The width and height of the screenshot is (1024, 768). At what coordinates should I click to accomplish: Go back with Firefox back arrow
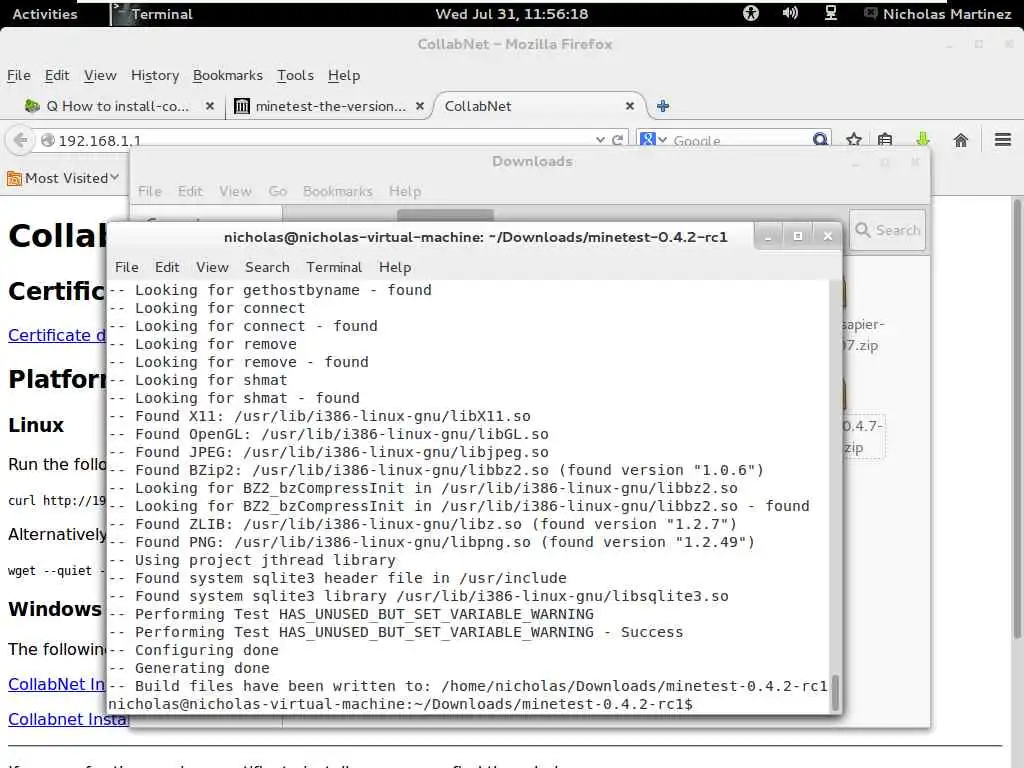[x=21, y=140]
